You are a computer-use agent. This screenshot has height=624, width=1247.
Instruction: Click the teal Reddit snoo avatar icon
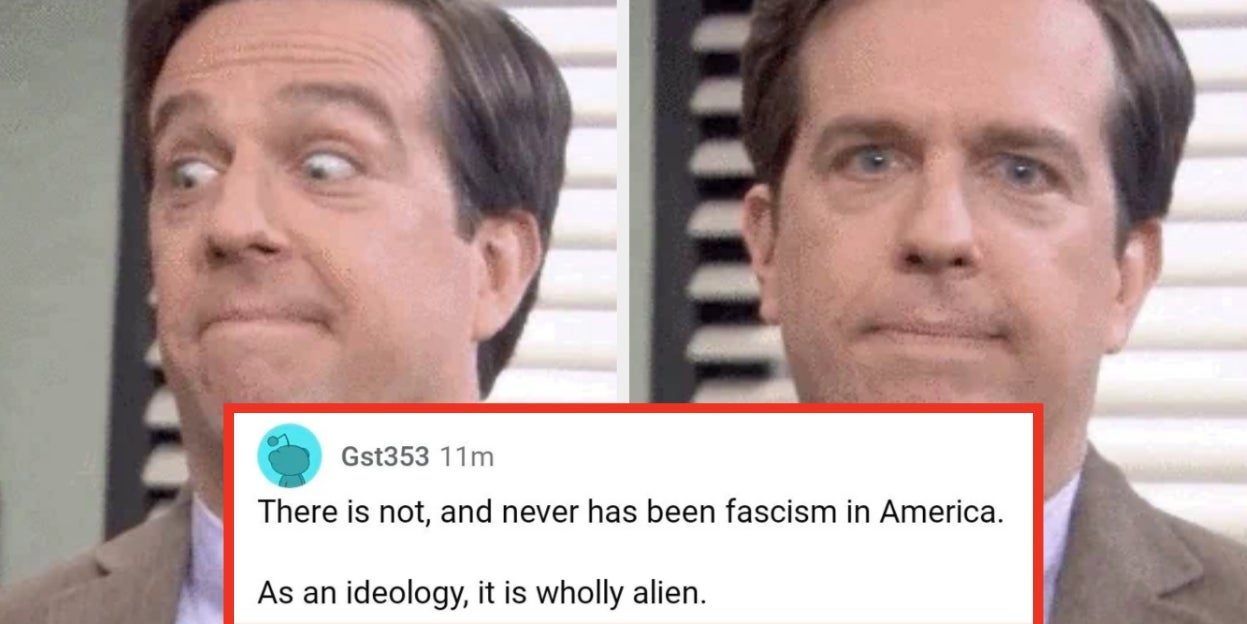[x=289, y=455]
